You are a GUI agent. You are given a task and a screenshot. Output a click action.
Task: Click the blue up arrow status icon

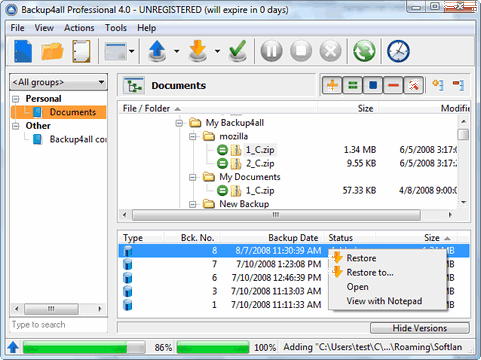click(x=13, y=348)
